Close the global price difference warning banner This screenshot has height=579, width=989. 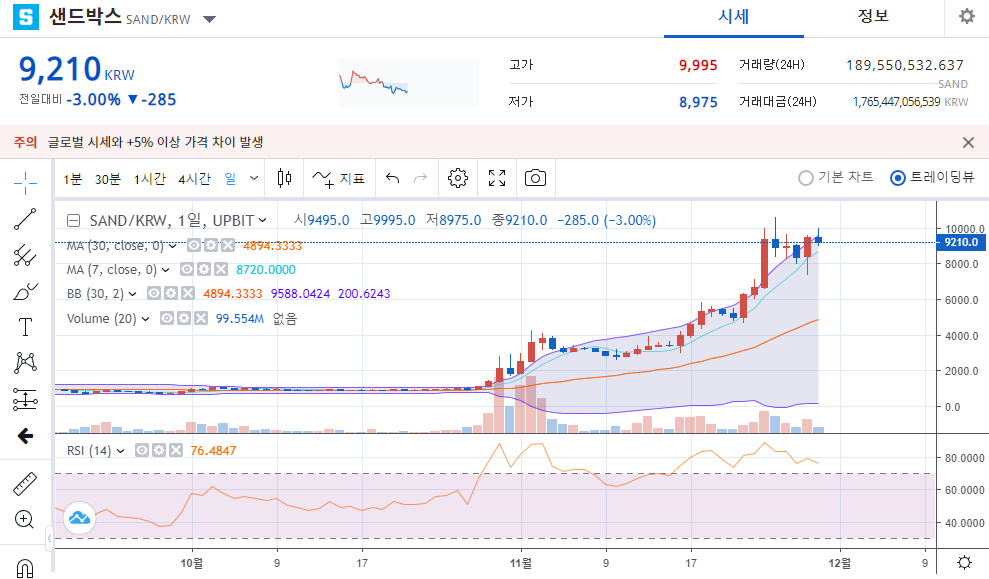click(969, 143)
